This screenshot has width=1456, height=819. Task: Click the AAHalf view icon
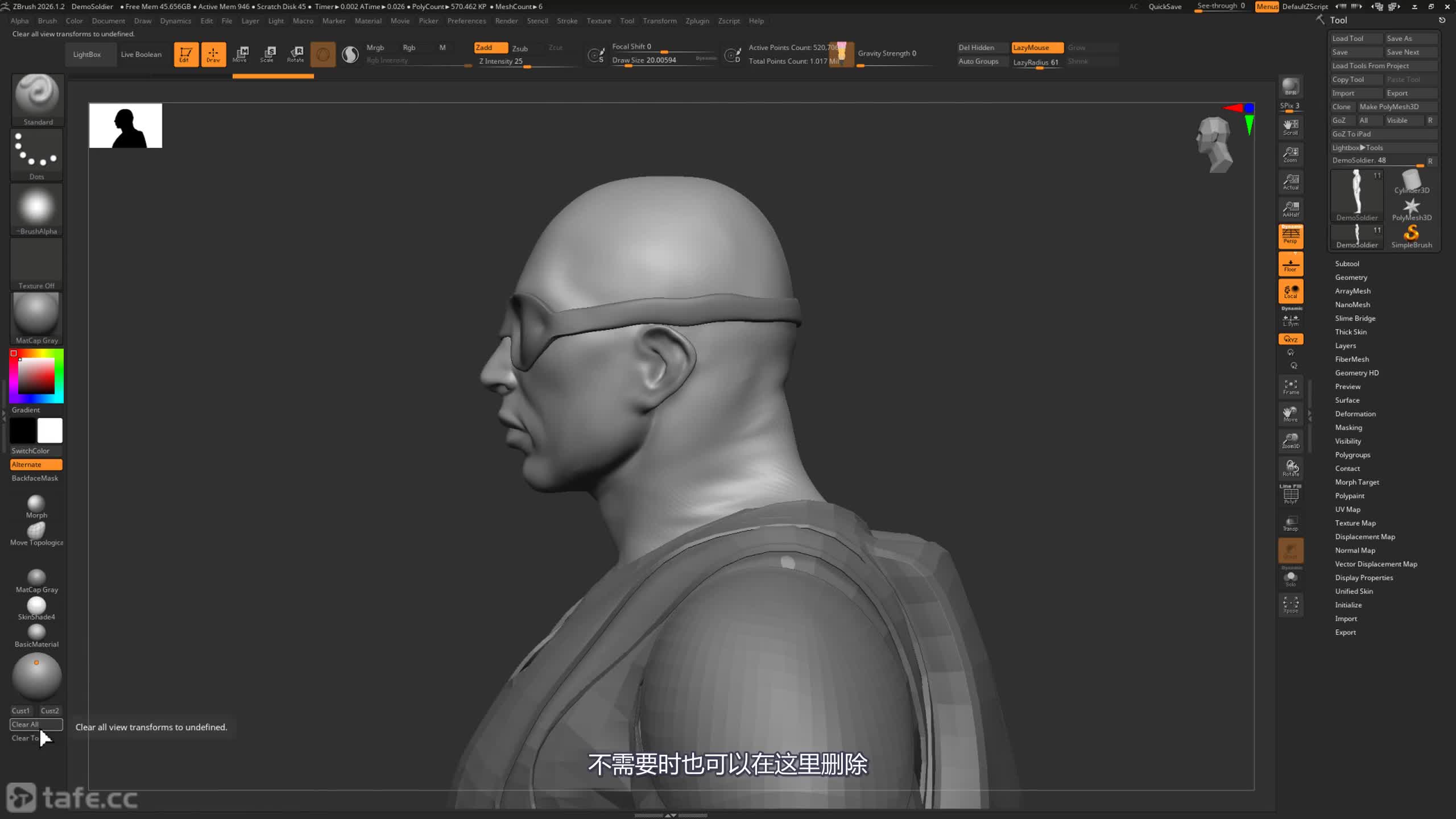click(1290, 209)
